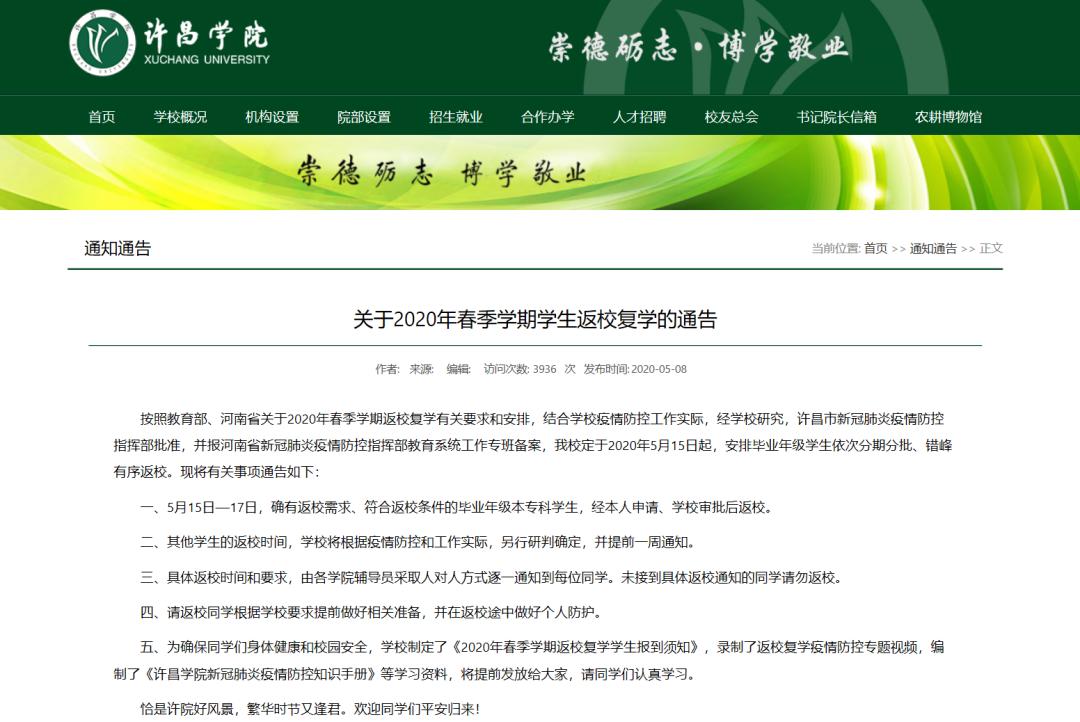
Task: Open the 人才招聘 menu item
Action: (639, 117)
